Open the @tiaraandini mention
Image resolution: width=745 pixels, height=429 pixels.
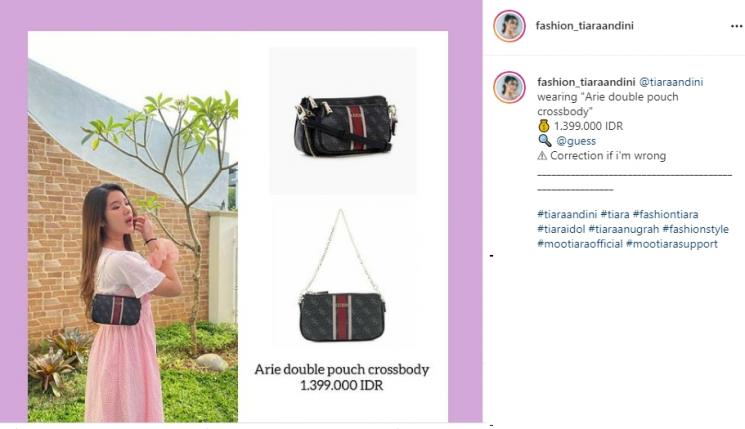pos(671,82)
